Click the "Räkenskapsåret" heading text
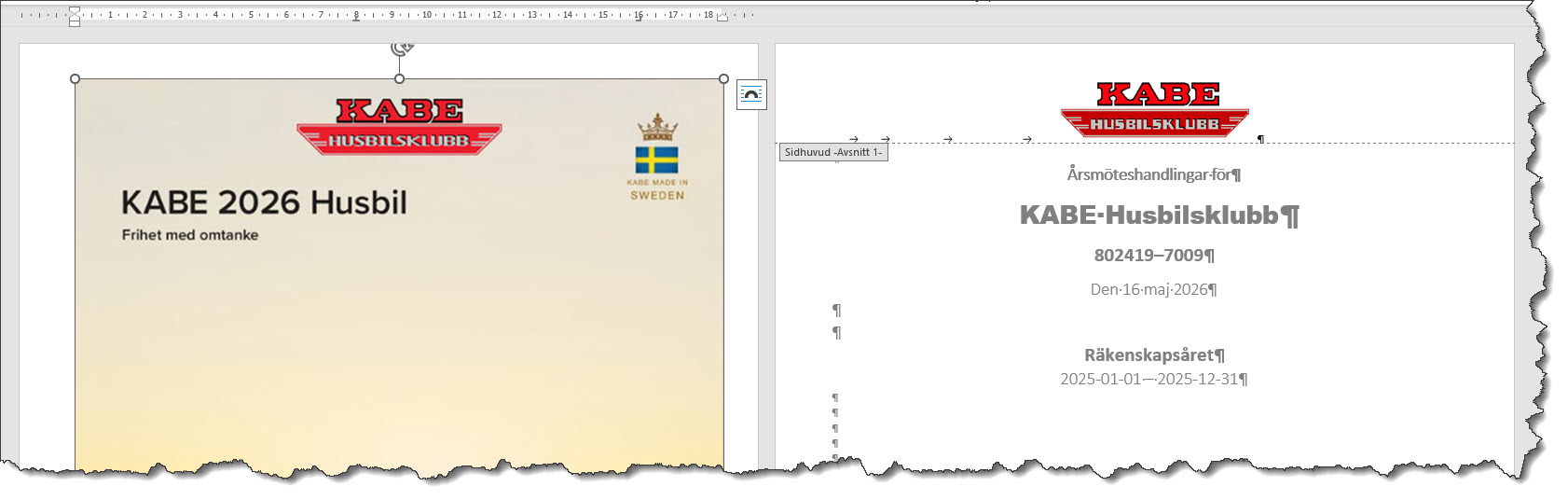The image size is (1568, 500). point(1149,355)
